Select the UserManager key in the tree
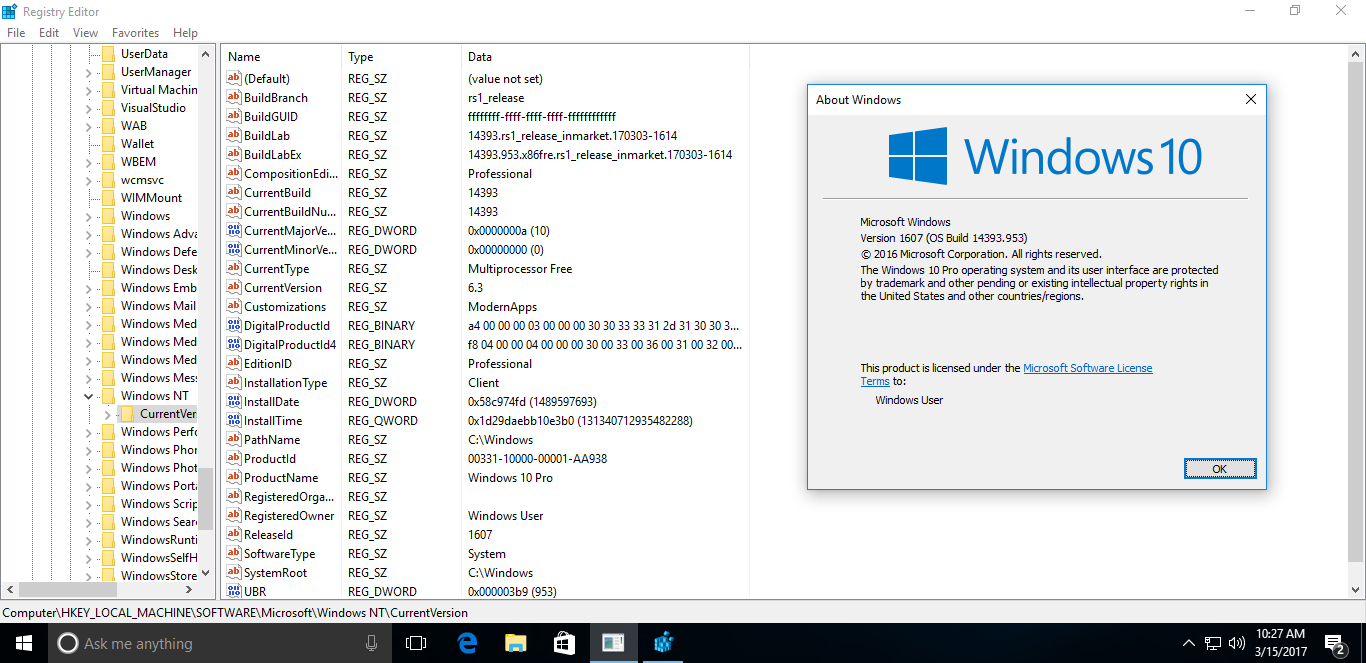The image size is (1366, 663). pyautogui.click(x=156, y=72)
